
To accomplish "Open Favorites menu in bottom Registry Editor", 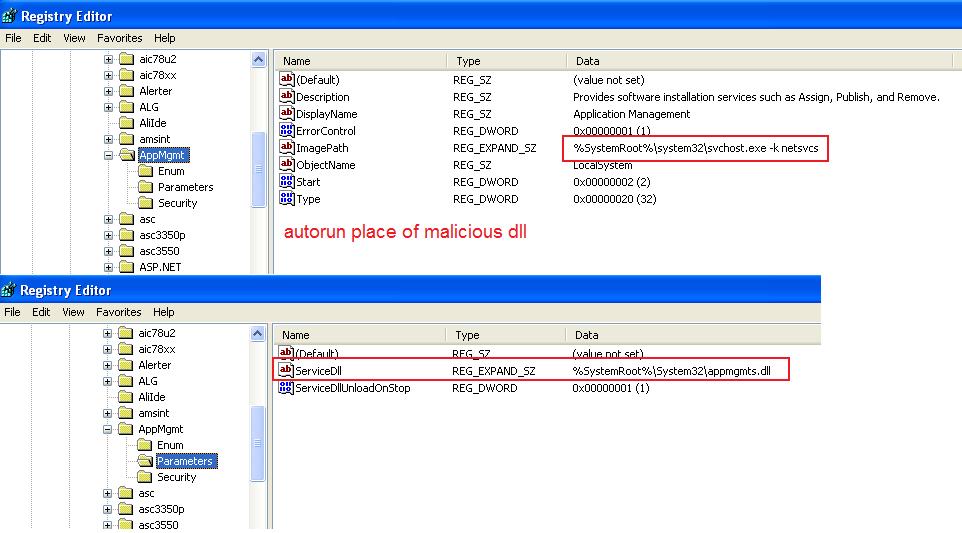I will click(118, 312).
